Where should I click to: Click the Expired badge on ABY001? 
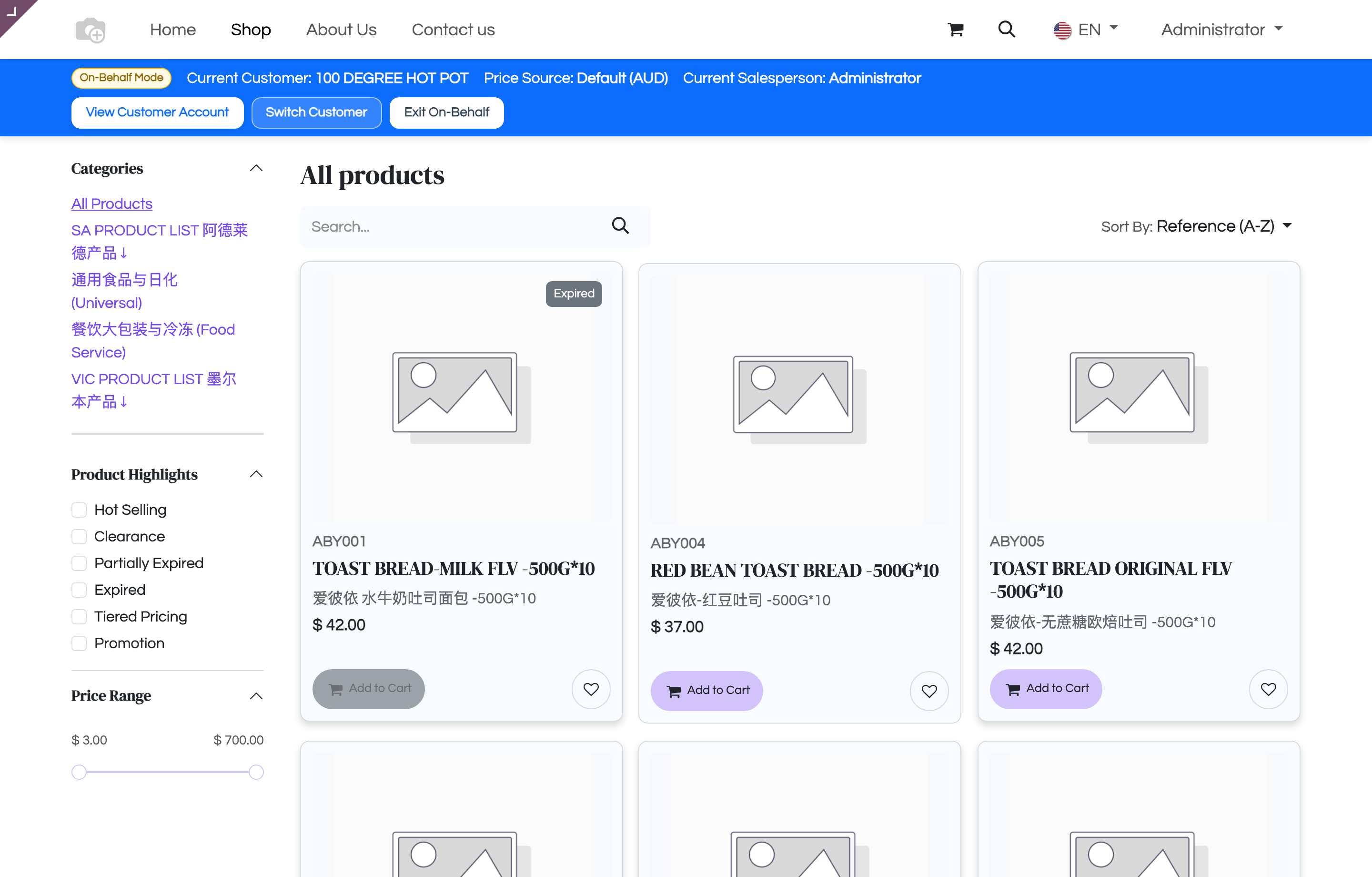point(574,294)
